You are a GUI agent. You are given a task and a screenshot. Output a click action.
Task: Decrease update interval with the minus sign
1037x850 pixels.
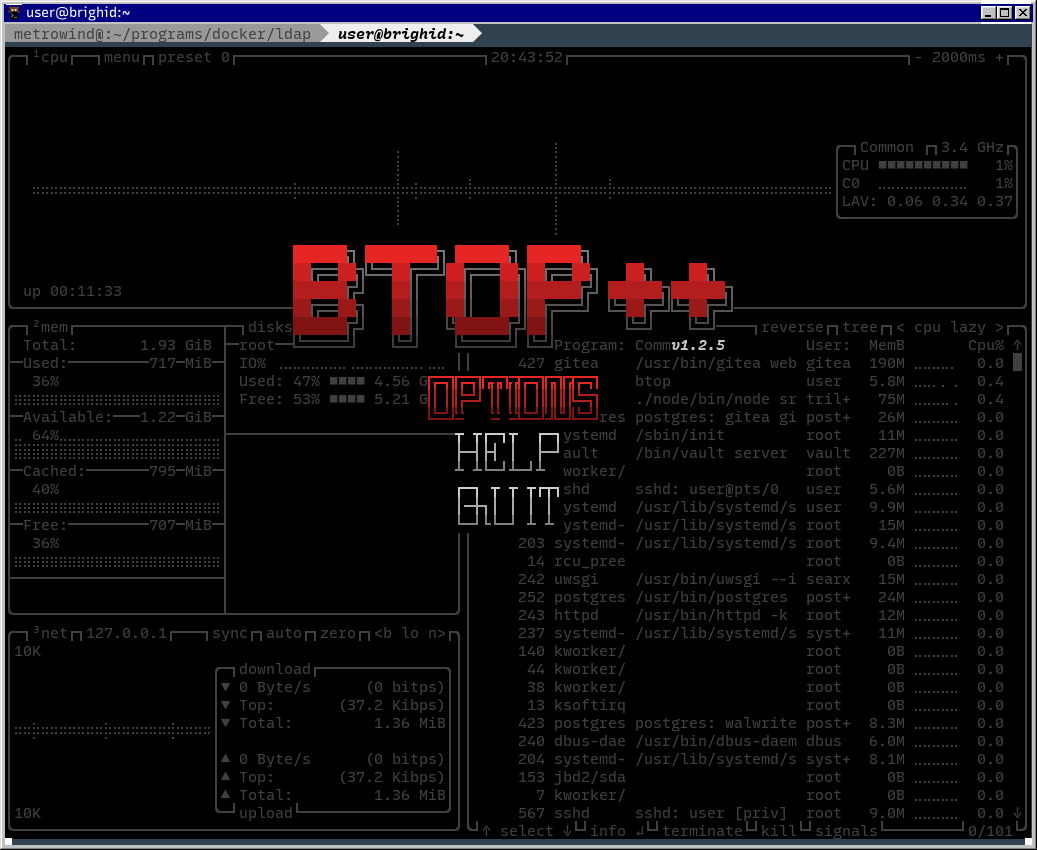[x=918, y=57]
